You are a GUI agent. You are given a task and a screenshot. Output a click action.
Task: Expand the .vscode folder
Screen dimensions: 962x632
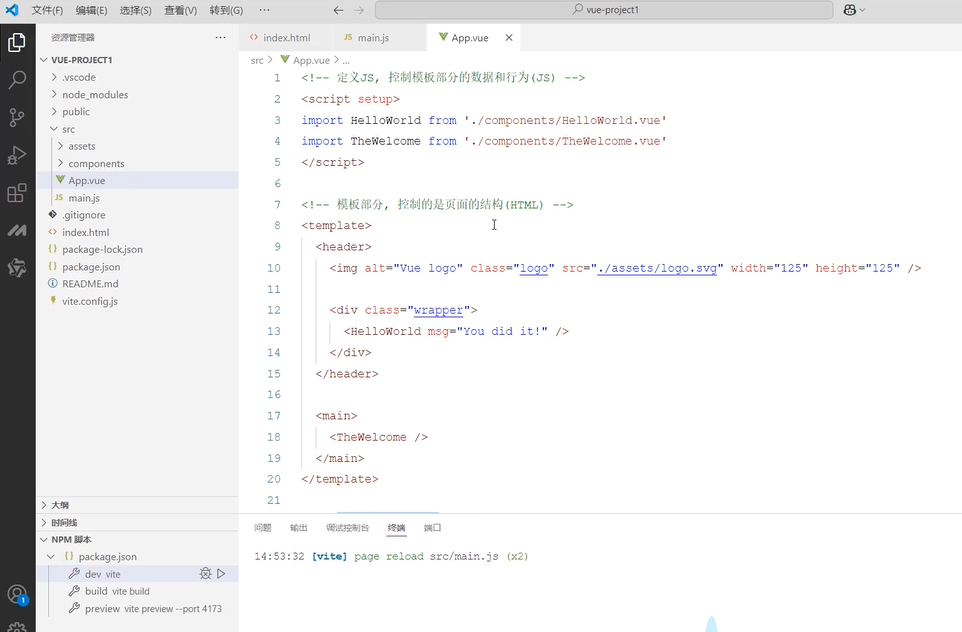pos(55,77)
